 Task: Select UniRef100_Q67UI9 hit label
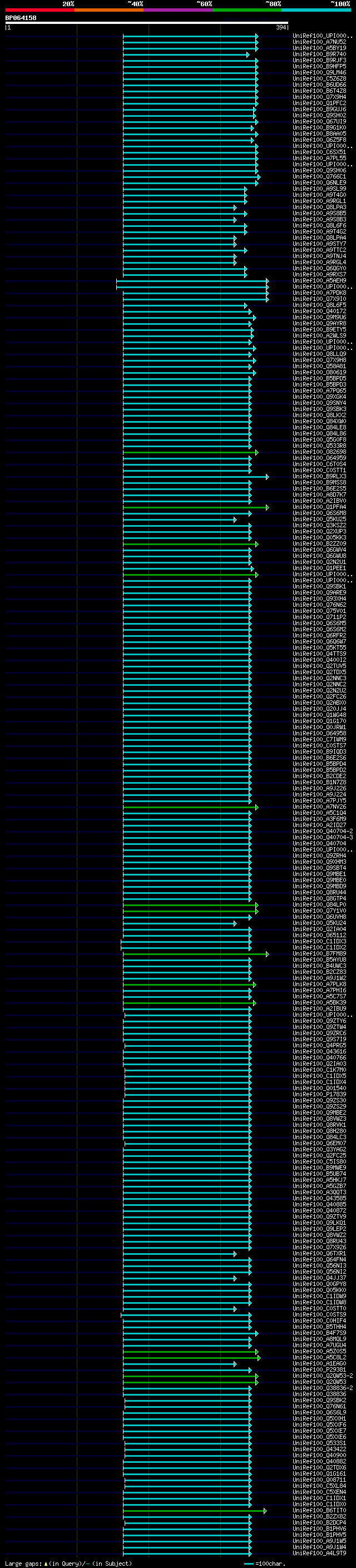319,122
